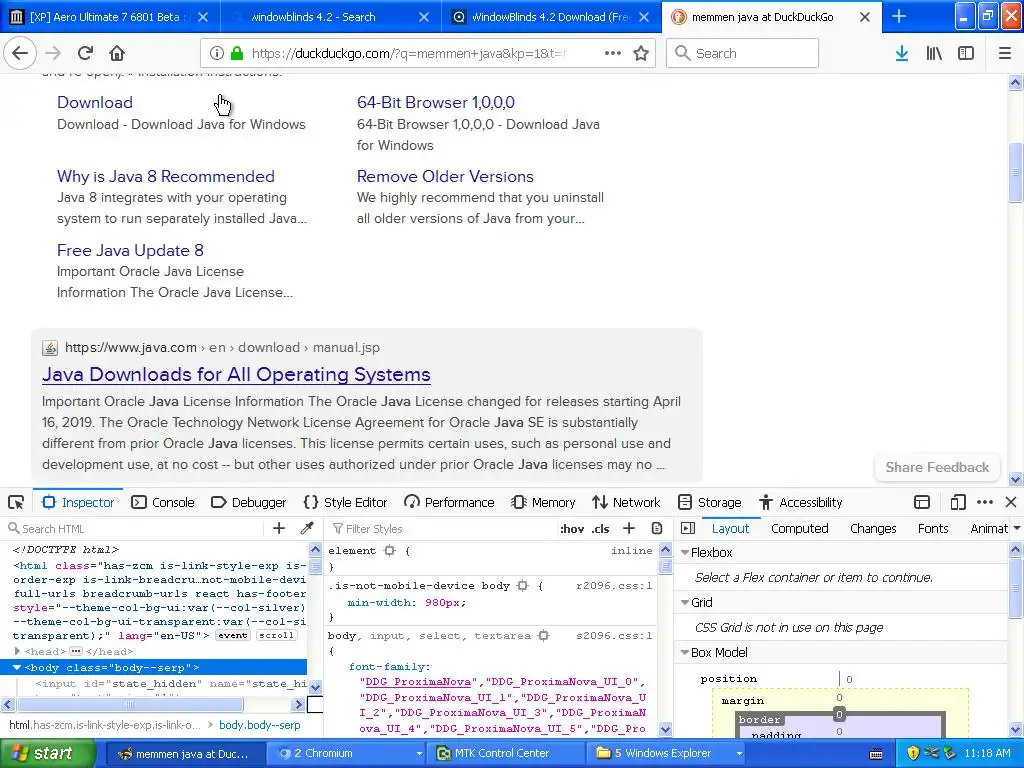Close the developer tools panel
The image size is (1024, 768).
click(1011, 502)
